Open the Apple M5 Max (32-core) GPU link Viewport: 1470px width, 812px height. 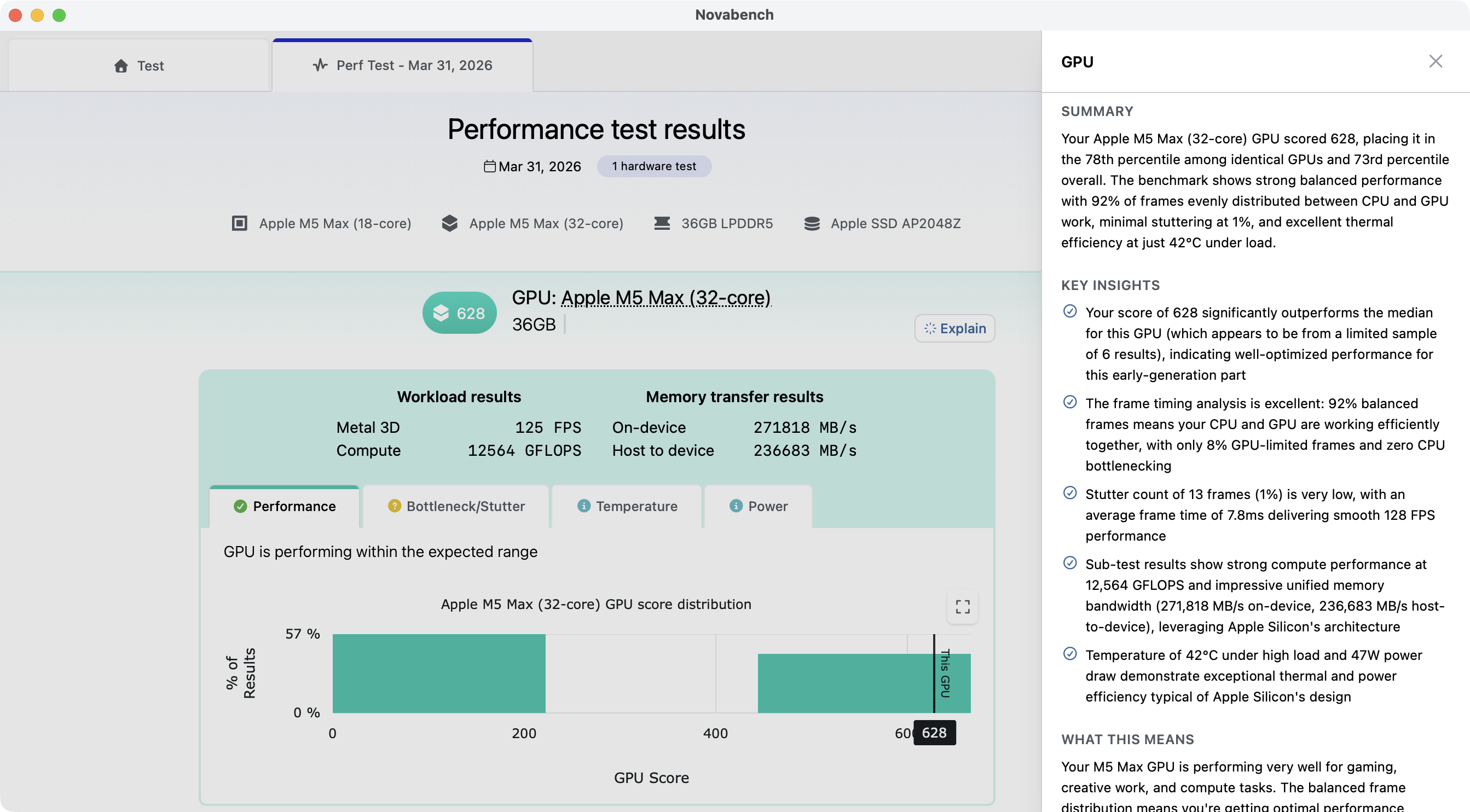(x=666, y=297)
